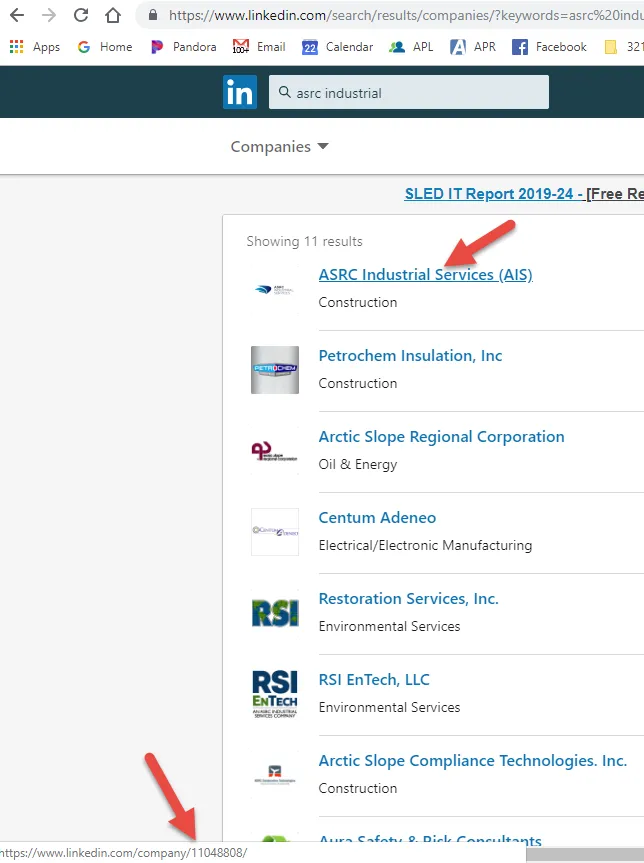Open the Centum Adeneo company link
Viewport: 644px width, 863px height.
click(x=377, y=517)
